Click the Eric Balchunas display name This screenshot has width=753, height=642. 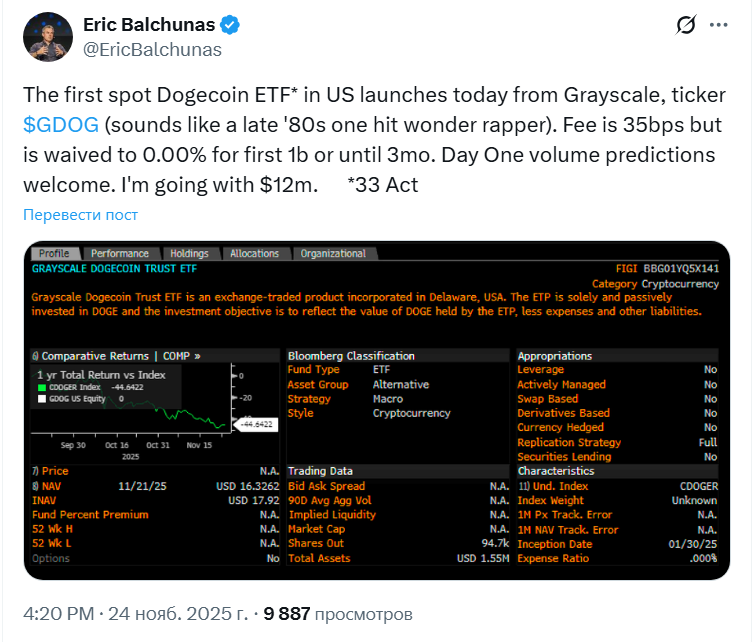[x=149, y=25]
